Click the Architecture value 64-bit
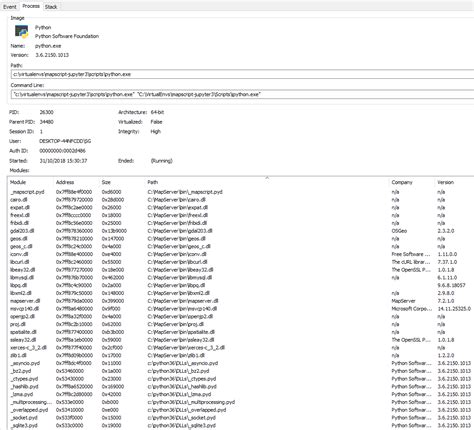Screen dimensions: 474x430 (x=157, y=112)
